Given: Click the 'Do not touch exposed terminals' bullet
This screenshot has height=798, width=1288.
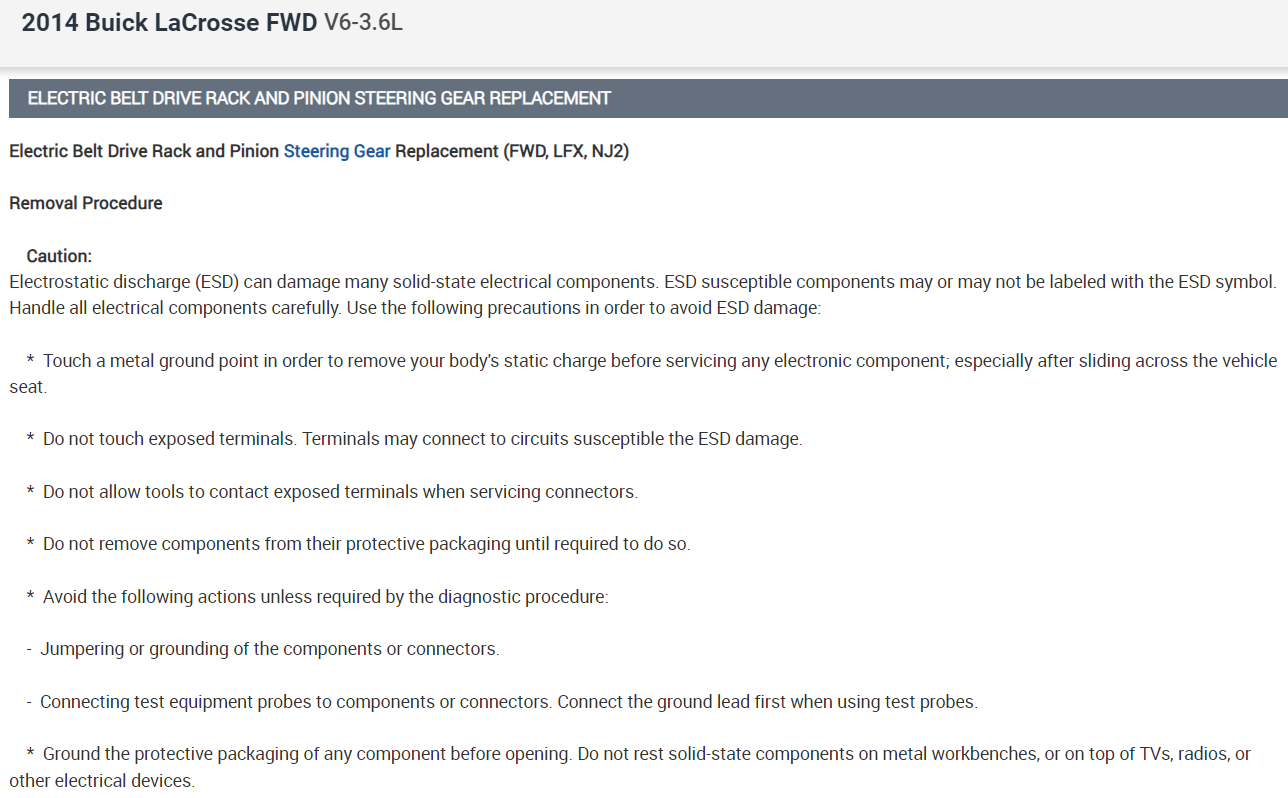Looking at the screenshot, I should click(171, 438).
